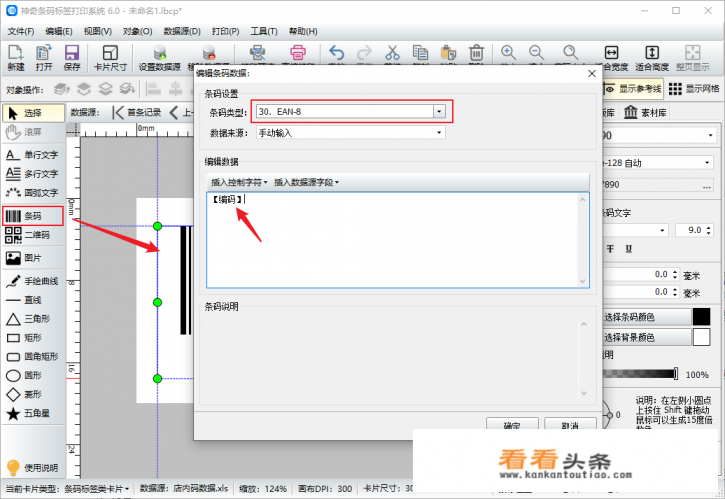This screenshot has width=725, height=499.
Task: Open the File (文件) menu
Action: [20, 31]
